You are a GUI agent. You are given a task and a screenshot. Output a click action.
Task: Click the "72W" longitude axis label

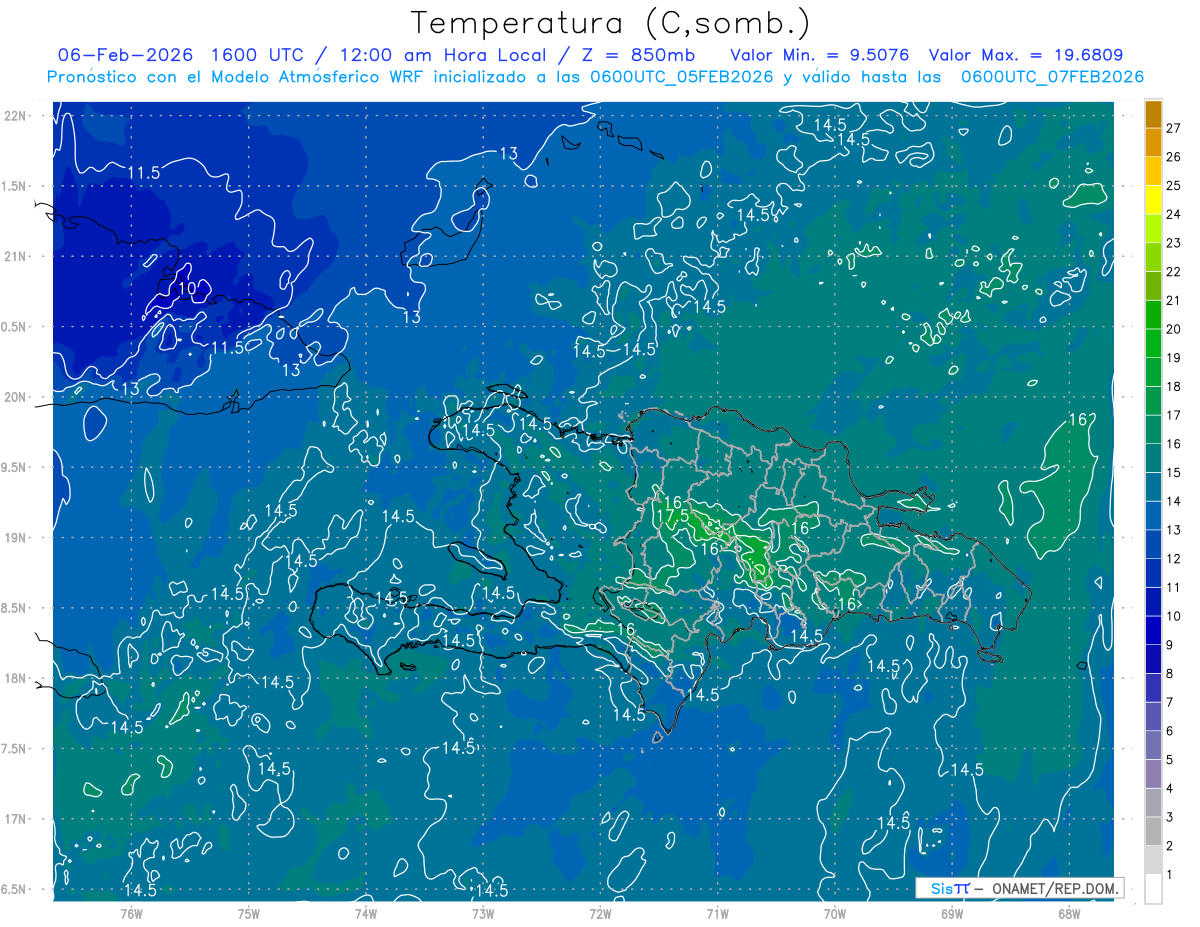click(600, 913)
